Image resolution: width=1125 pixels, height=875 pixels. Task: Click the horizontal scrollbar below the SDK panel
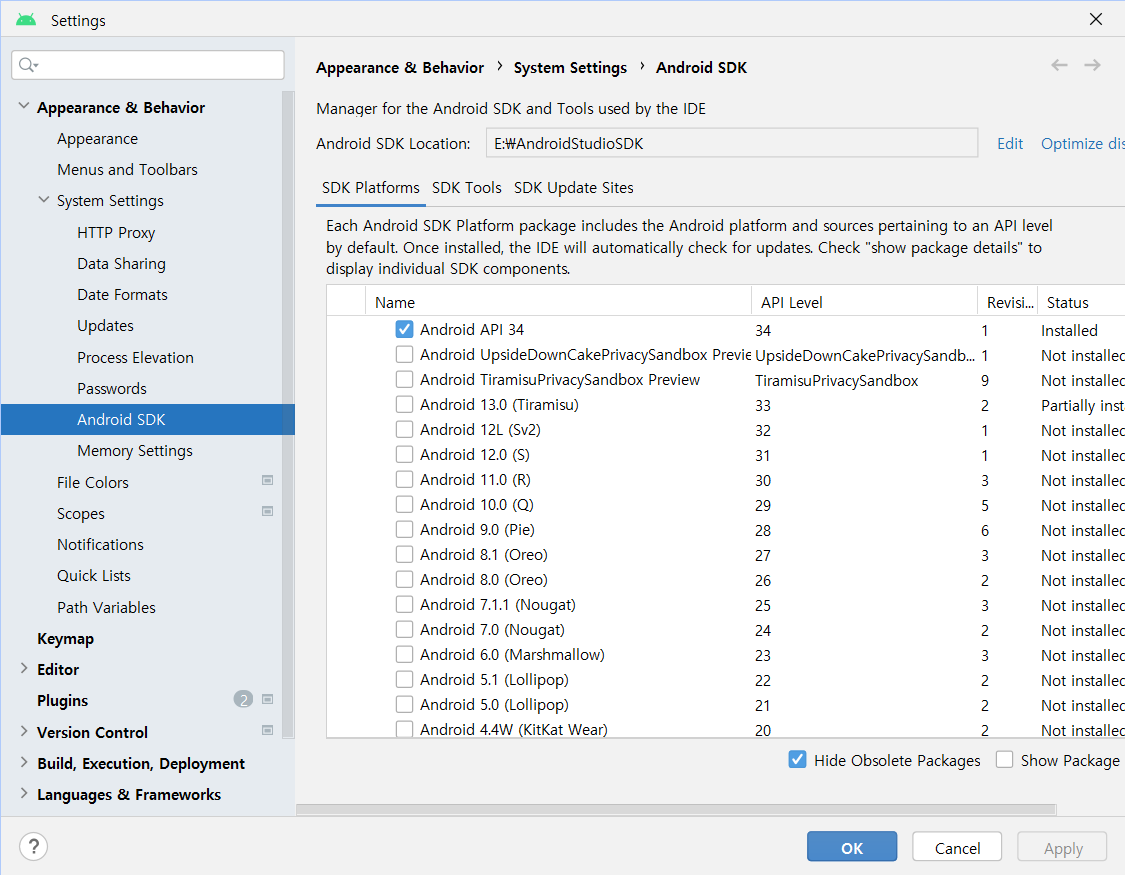[x=676, y=809]
